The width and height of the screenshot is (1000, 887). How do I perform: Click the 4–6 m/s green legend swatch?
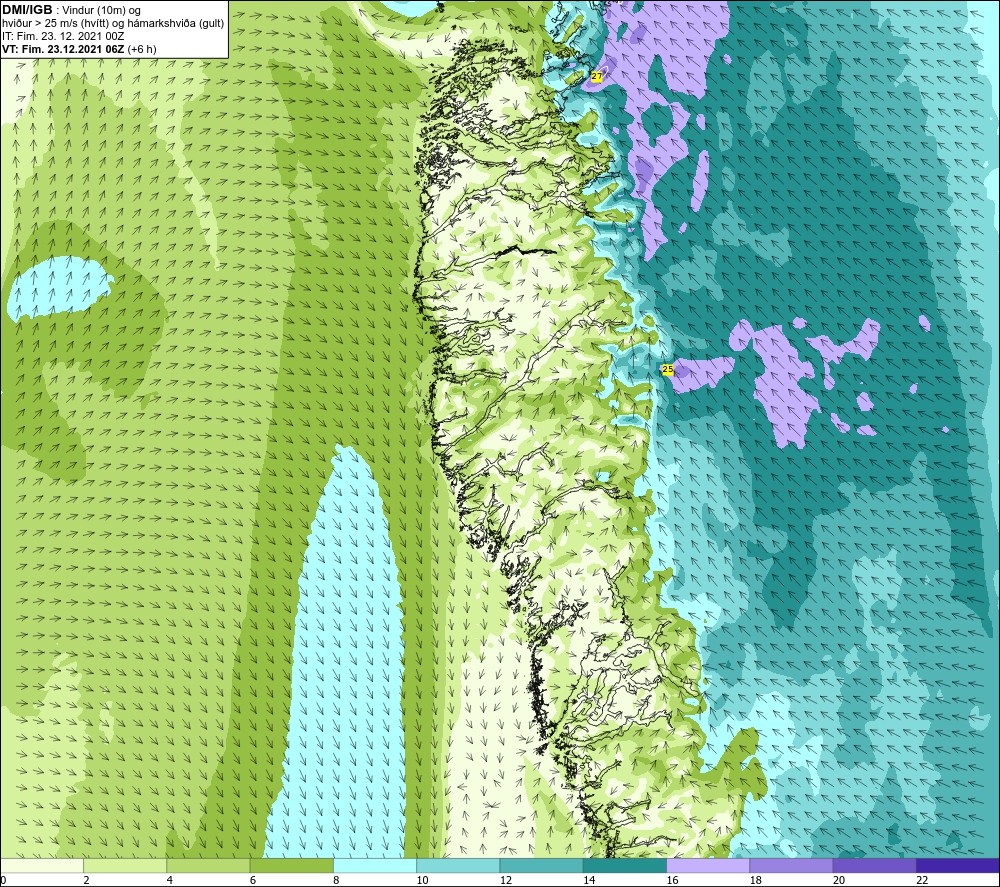208,865
